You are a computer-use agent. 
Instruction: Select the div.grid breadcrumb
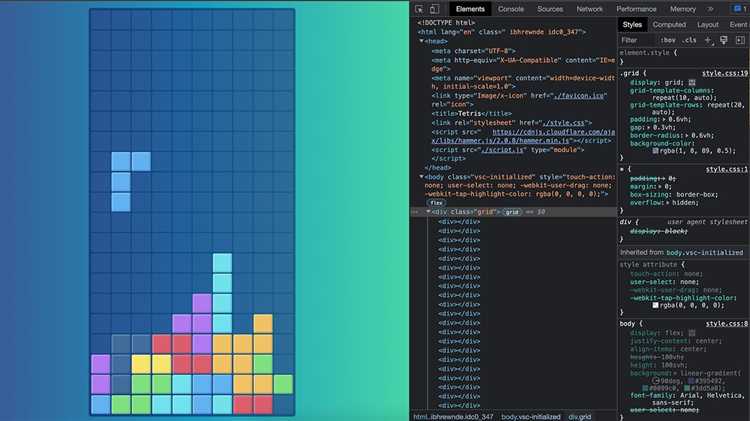coord(579,417)
